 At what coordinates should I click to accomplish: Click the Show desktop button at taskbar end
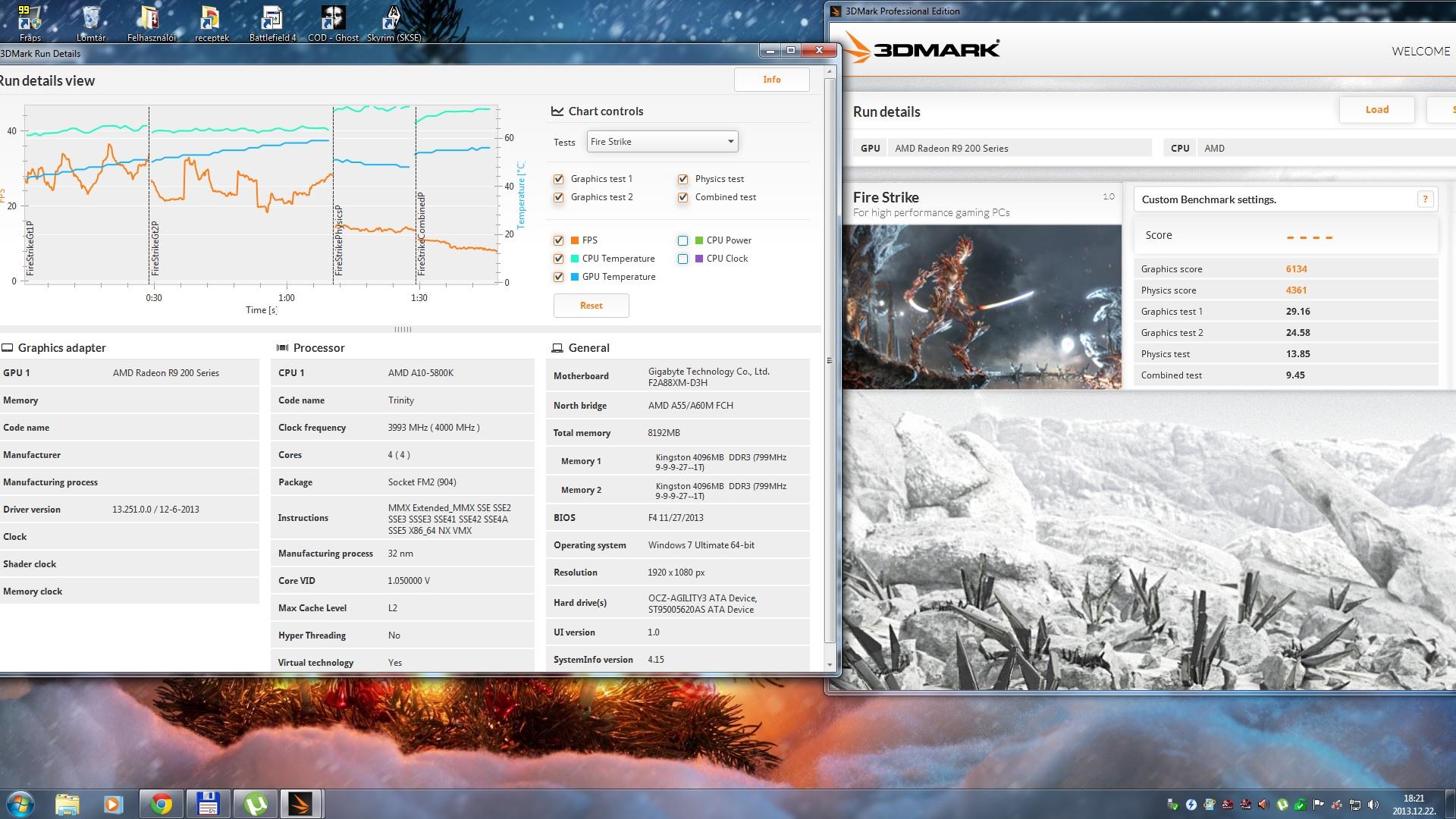[x=1450, y=804]
